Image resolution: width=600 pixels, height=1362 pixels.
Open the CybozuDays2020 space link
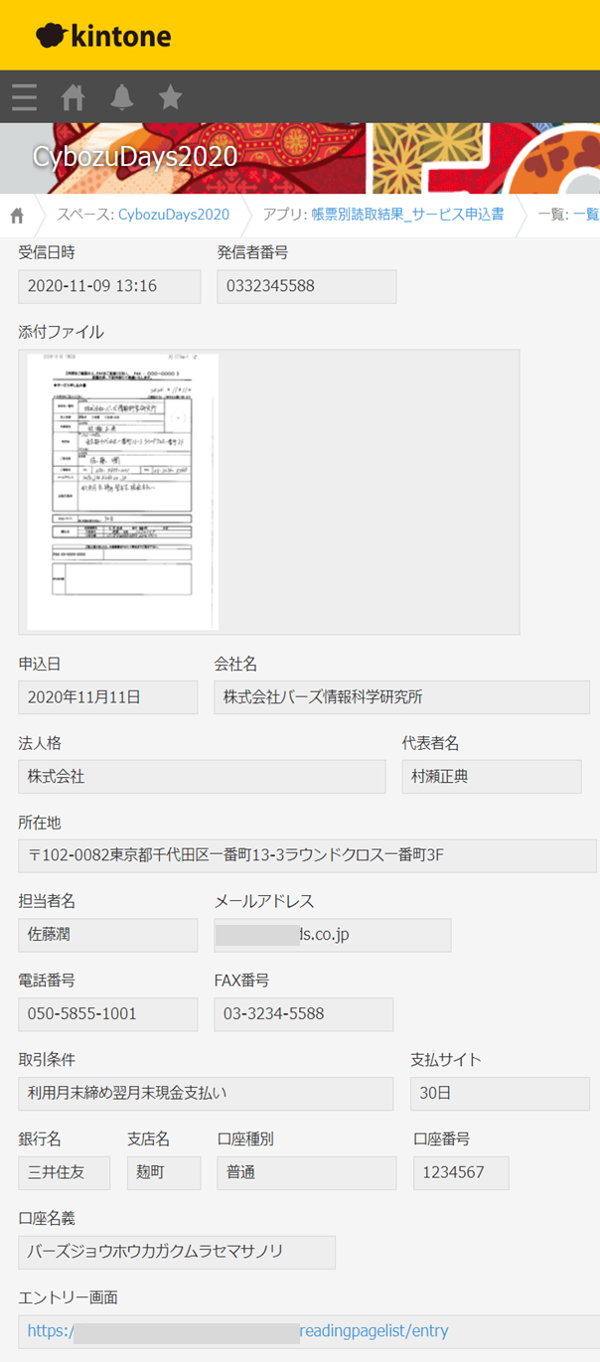click(x=174, y=215)
